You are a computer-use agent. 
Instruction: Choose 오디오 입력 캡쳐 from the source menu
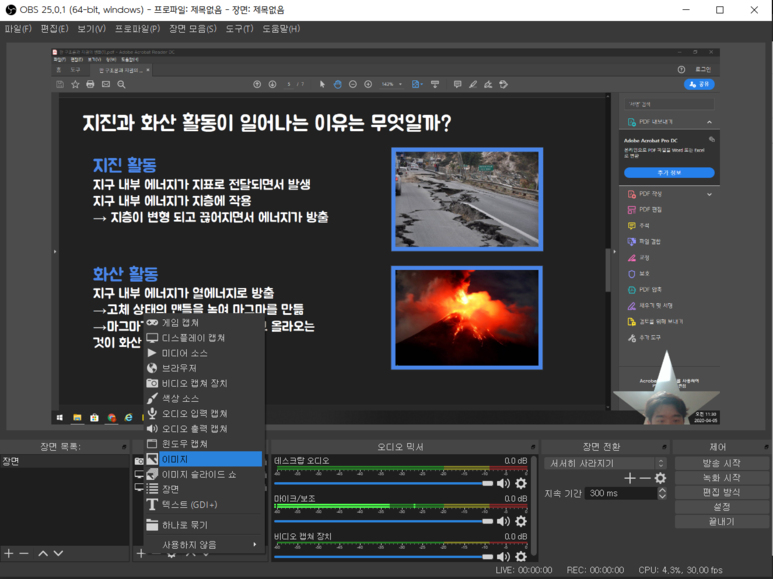coord(204,413)
